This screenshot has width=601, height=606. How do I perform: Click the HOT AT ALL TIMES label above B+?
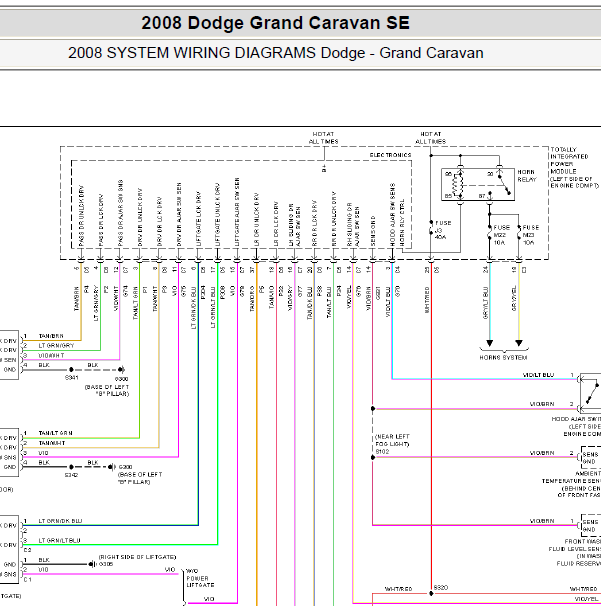click(x=323, y=138)
